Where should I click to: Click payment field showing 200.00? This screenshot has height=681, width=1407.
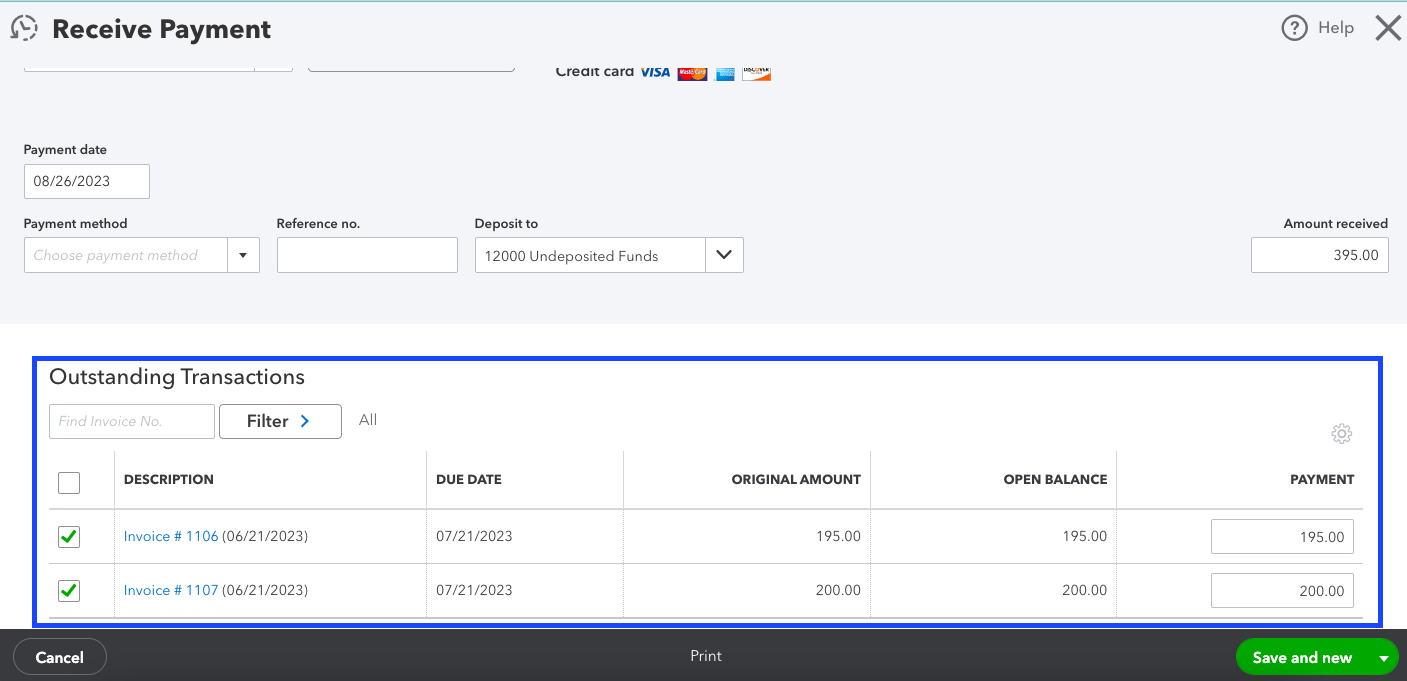coord(1282,590)
